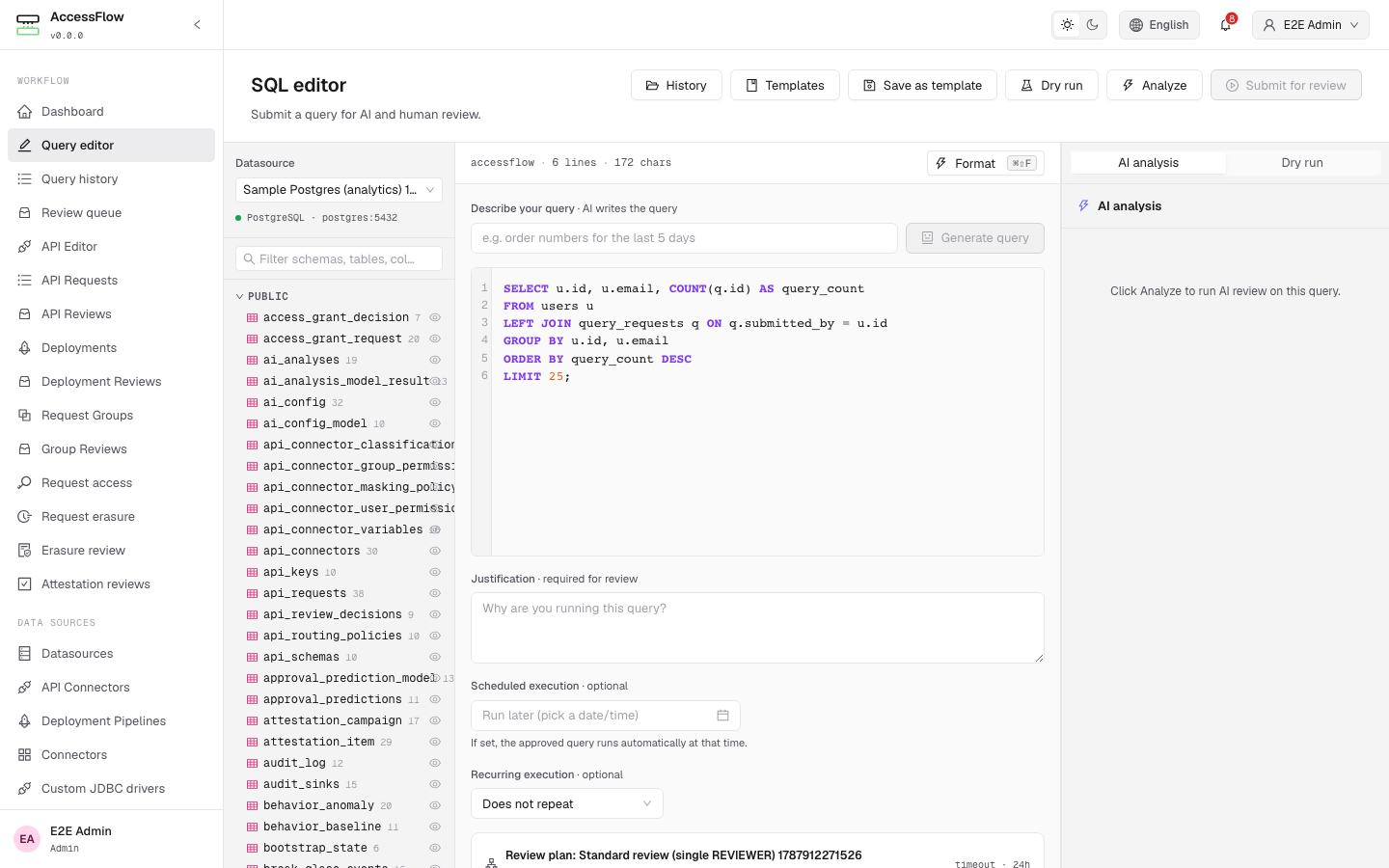Click the audit_sinks table icon

click(252, 784)
